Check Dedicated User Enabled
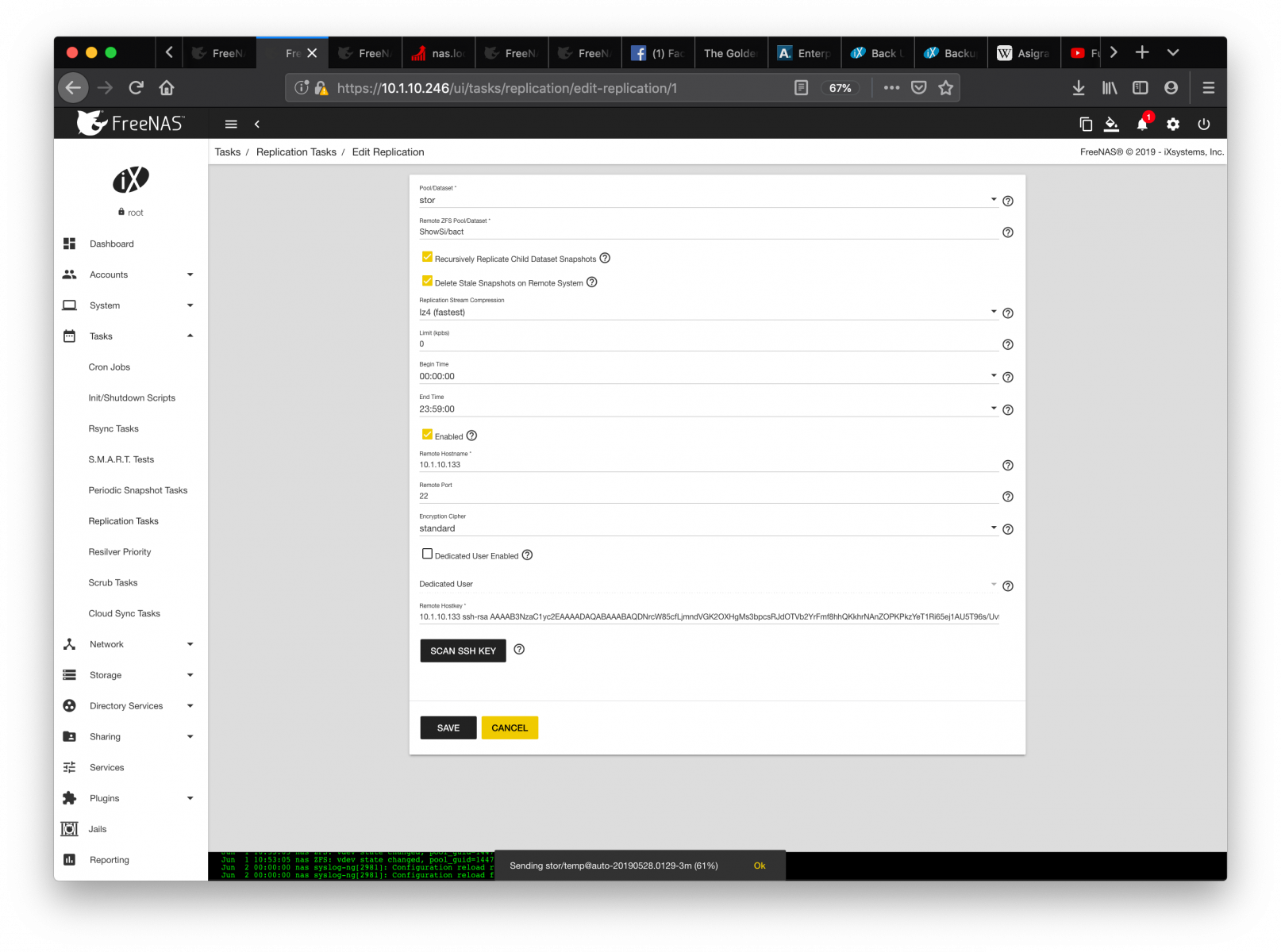Screen dimensions: 1281x952 pos(427,555)
